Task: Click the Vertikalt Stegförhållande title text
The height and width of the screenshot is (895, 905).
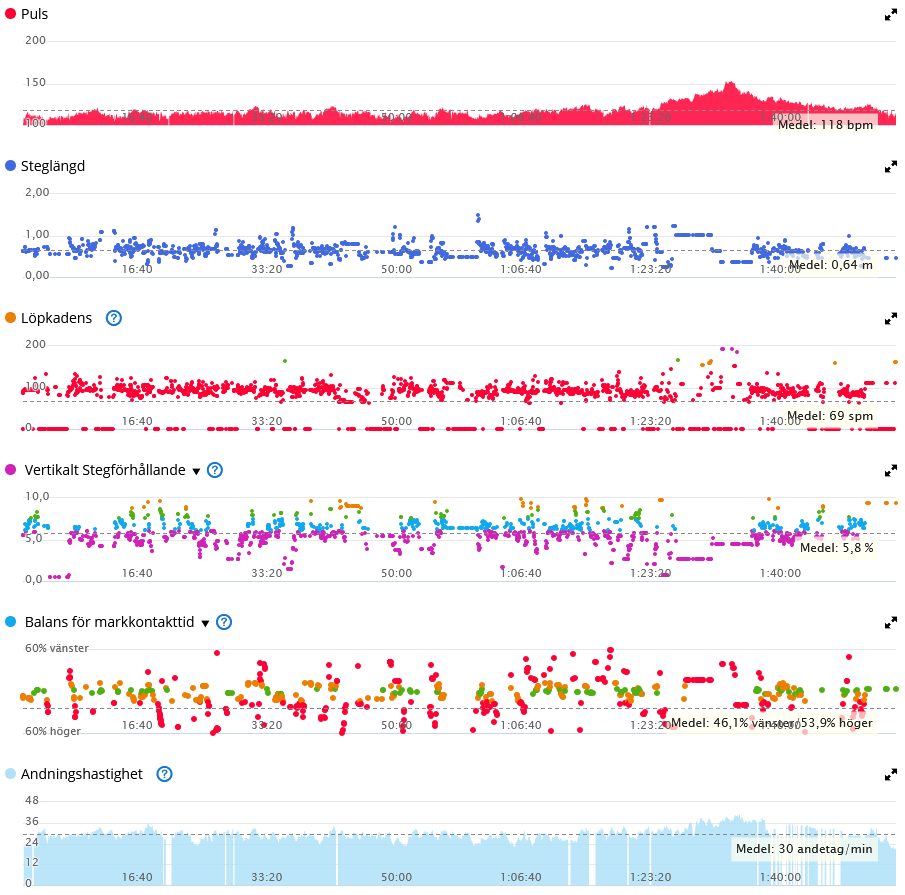Action: 105,470
